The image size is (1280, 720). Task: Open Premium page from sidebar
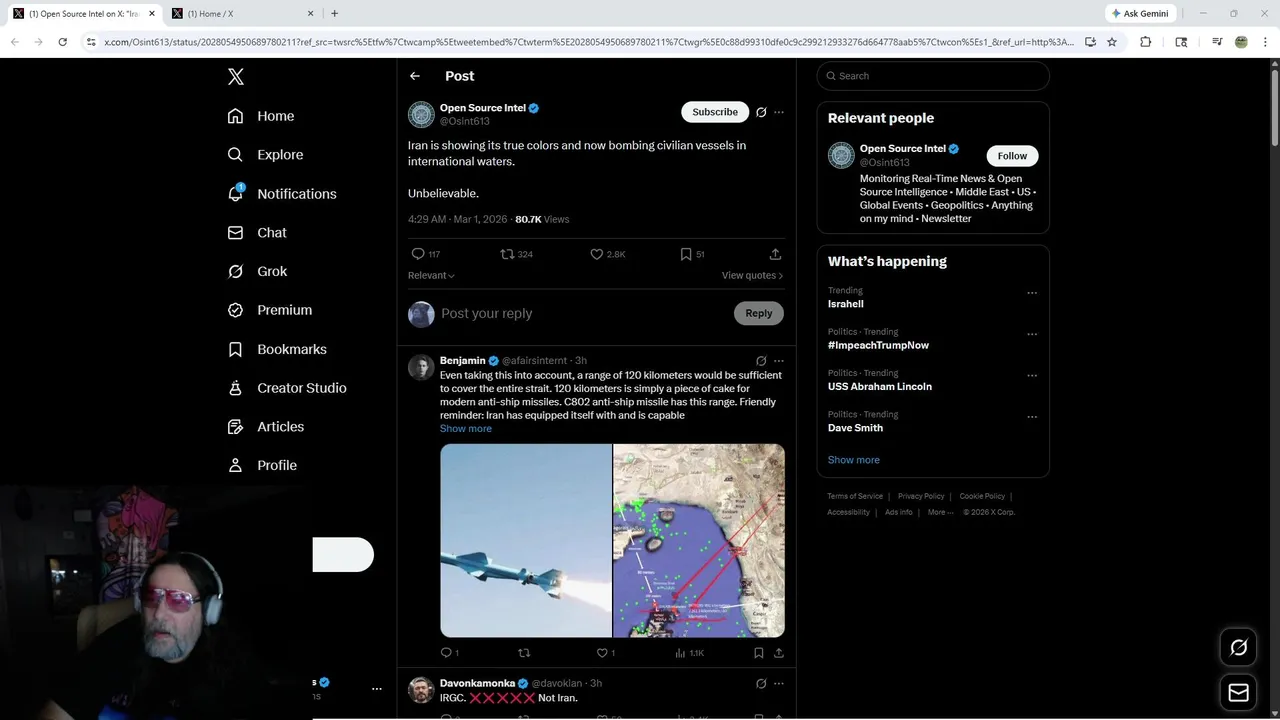pyautogui.click(x=269, y=310)
